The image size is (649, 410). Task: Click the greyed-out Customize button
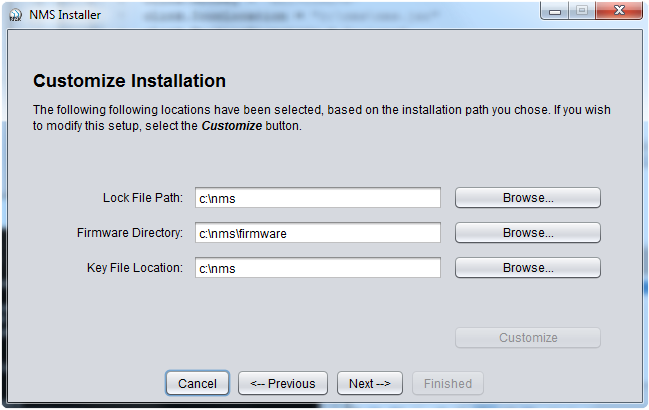(528, 338)
